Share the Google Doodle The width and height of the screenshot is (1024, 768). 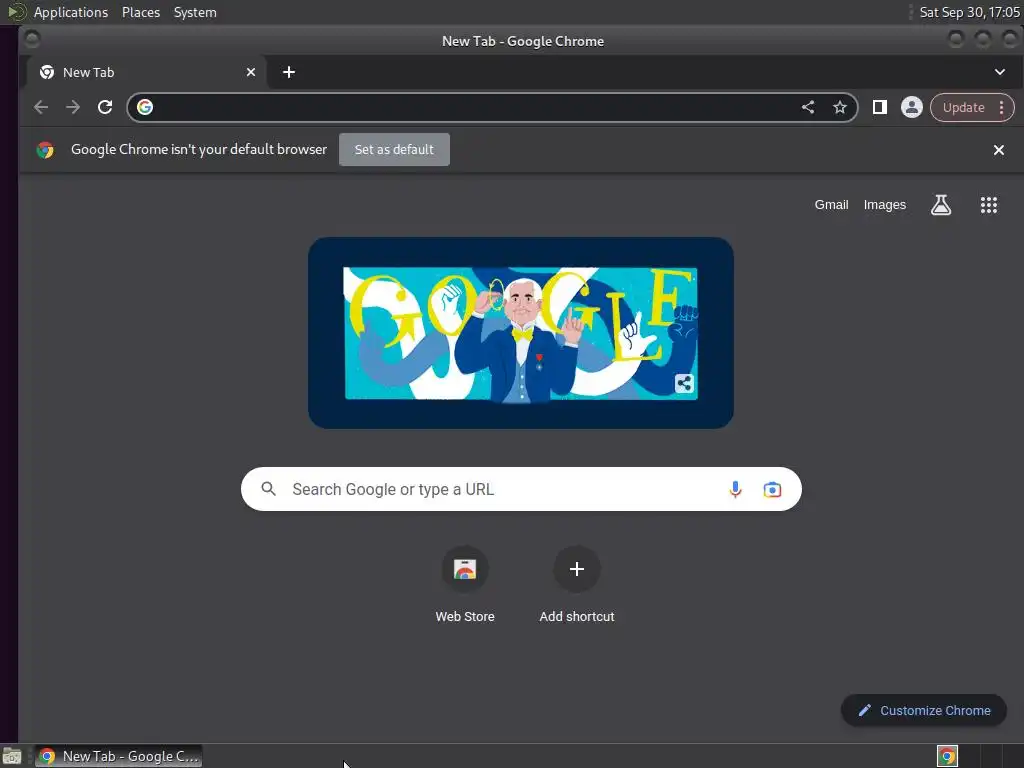pos(684,383)
